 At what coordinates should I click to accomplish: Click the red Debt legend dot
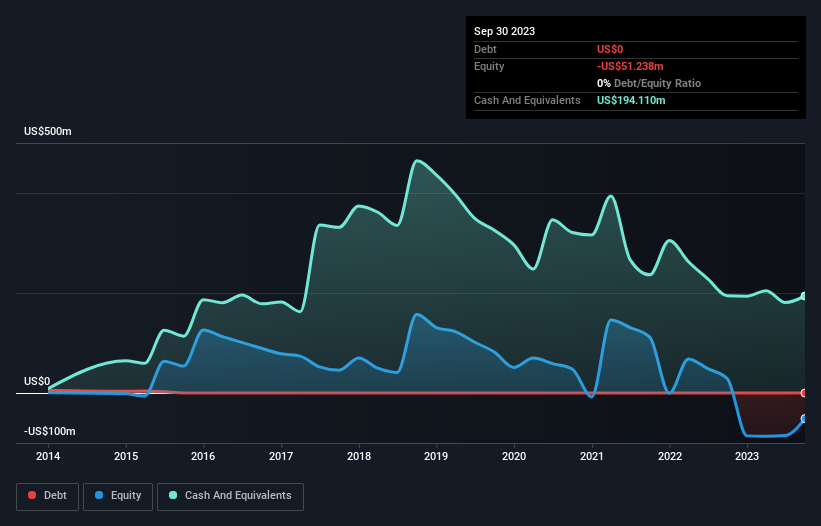pos(33,495)
